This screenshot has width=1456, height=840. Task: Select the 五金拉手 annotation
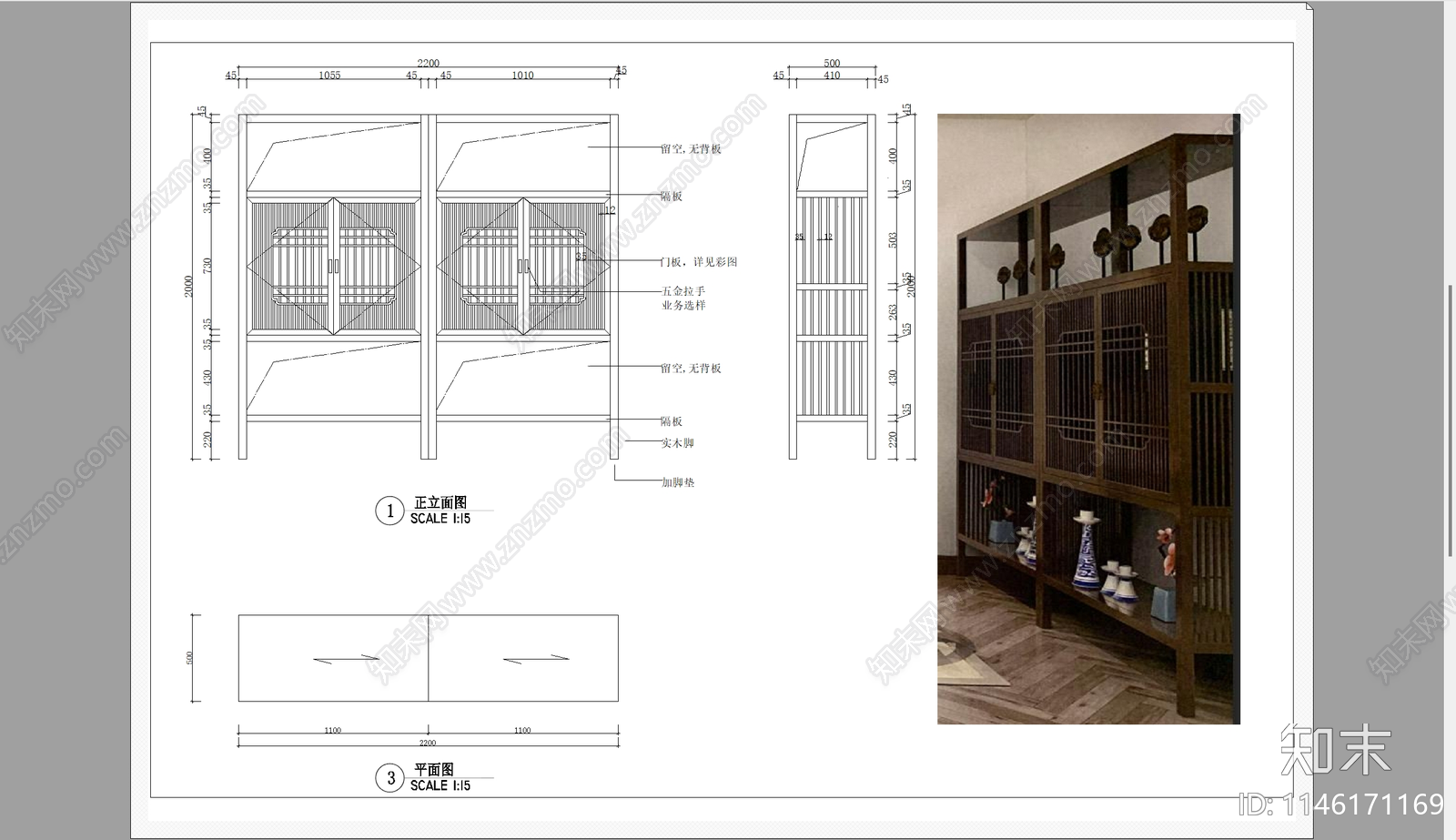click(683, 291)
